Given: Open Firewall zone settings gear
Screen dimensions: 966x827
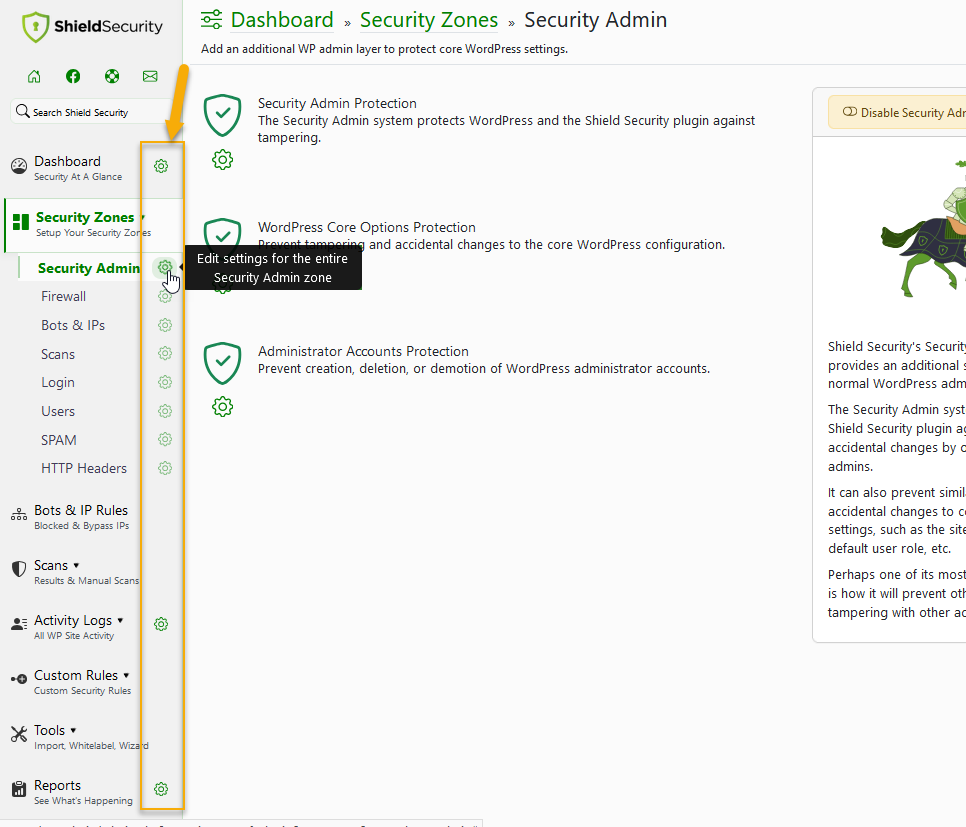Looking at the screenshot, I should tap(164, 296).
